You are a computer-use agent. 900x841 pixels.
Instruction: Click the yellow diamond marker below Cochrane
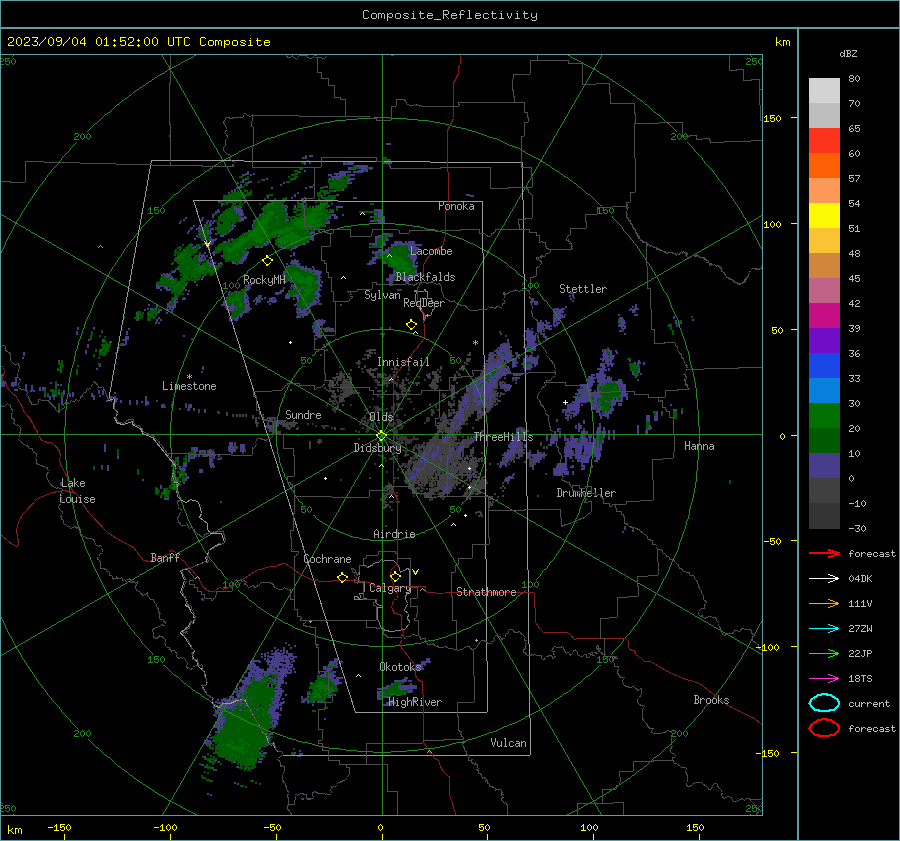(x=342, y=577)
